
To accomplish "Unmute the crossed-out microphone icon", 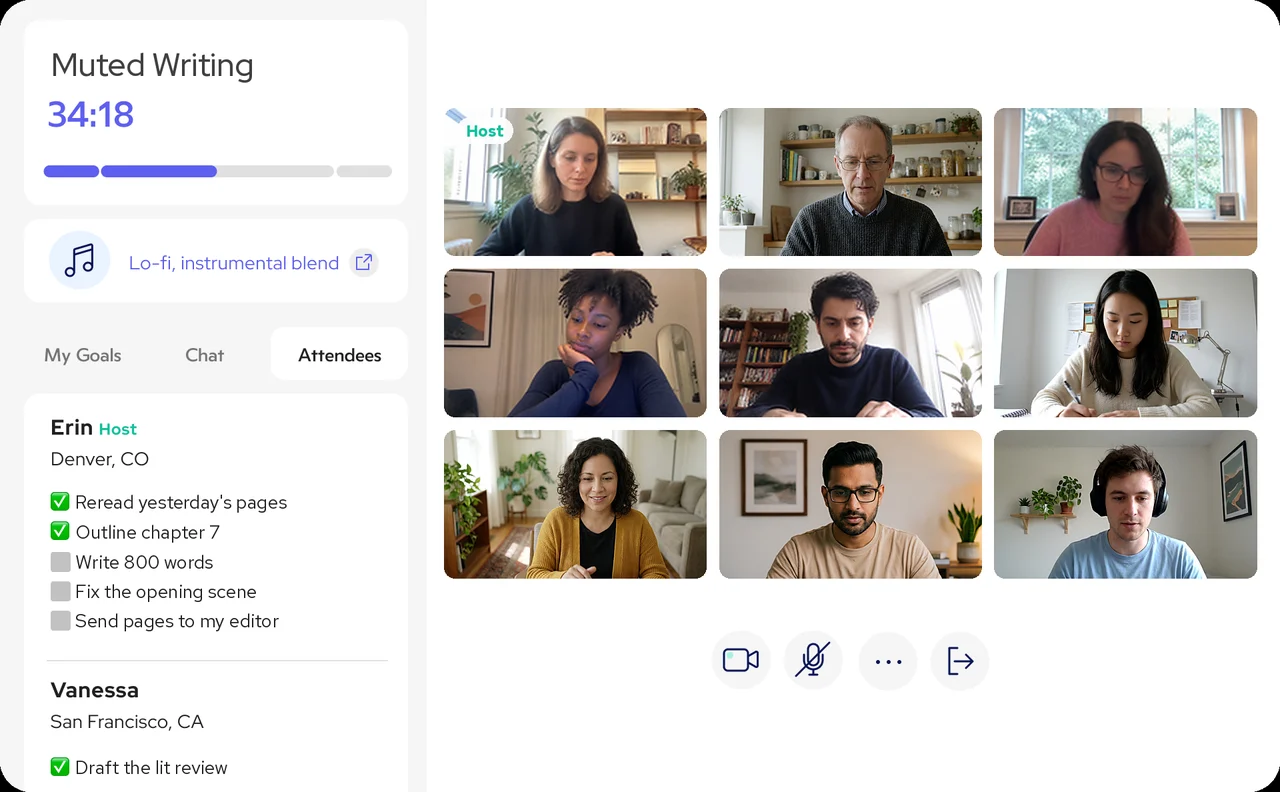I will [813, 660].
